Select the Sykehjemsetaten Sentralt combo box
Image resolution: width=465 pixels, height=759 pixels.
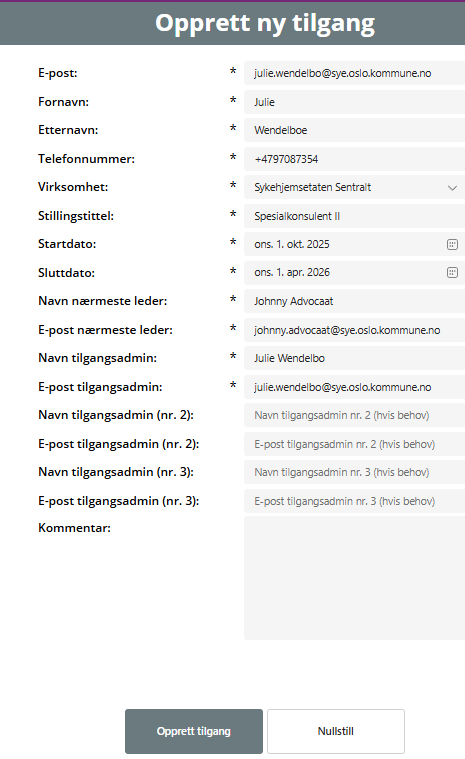point(354,187)
